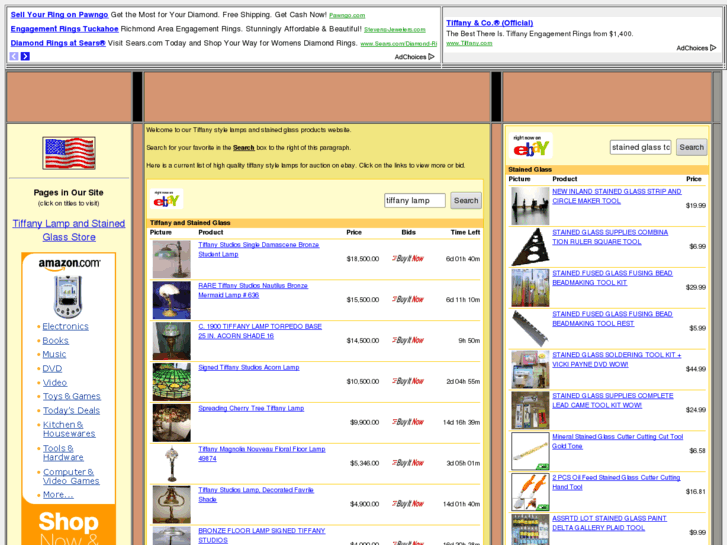727x545 pixels.
Task: Open Amazon Electronics category
Action: coord(65,327)
